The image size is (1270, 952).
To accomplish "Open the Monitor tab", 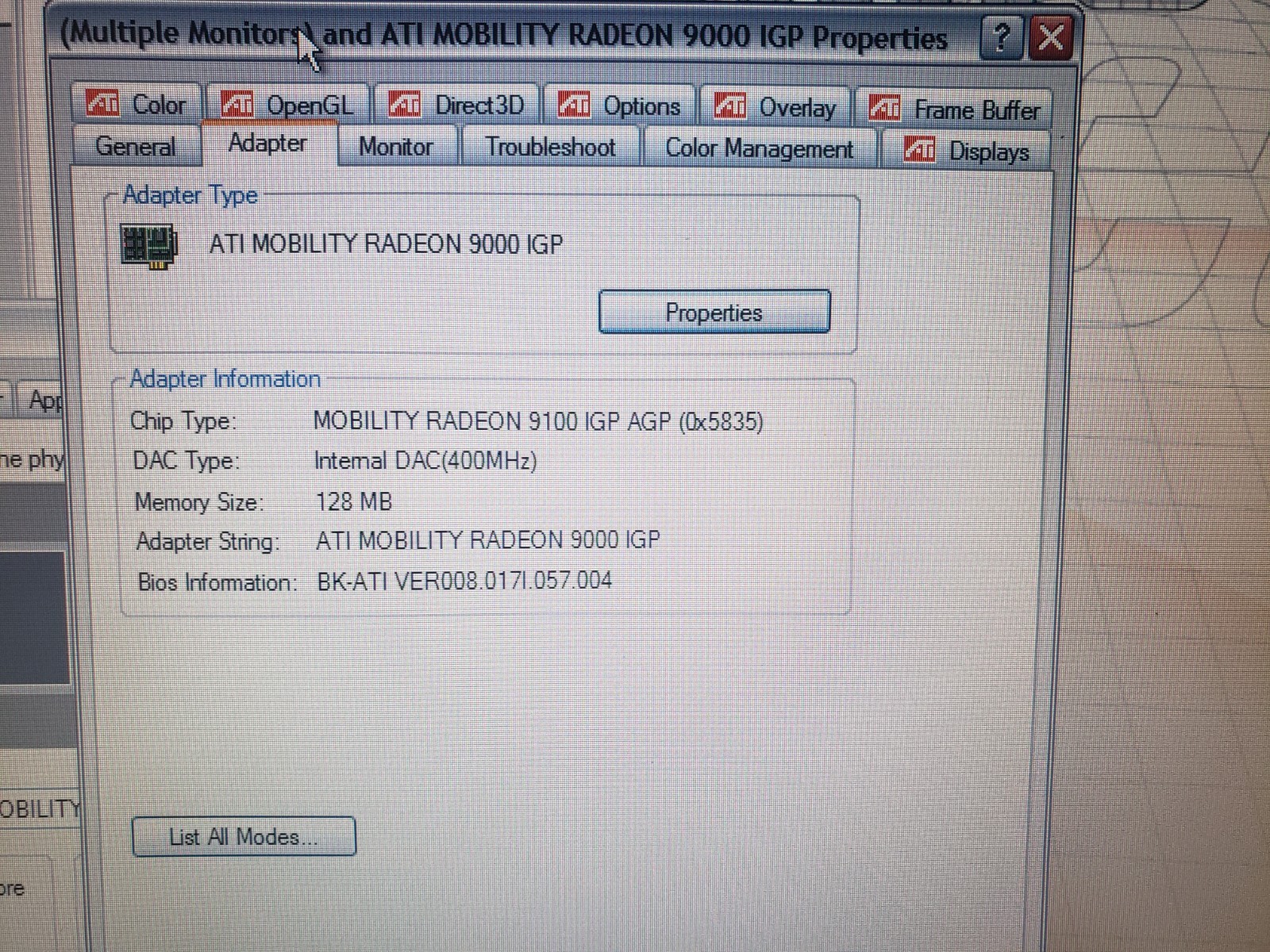I will 396,148.
